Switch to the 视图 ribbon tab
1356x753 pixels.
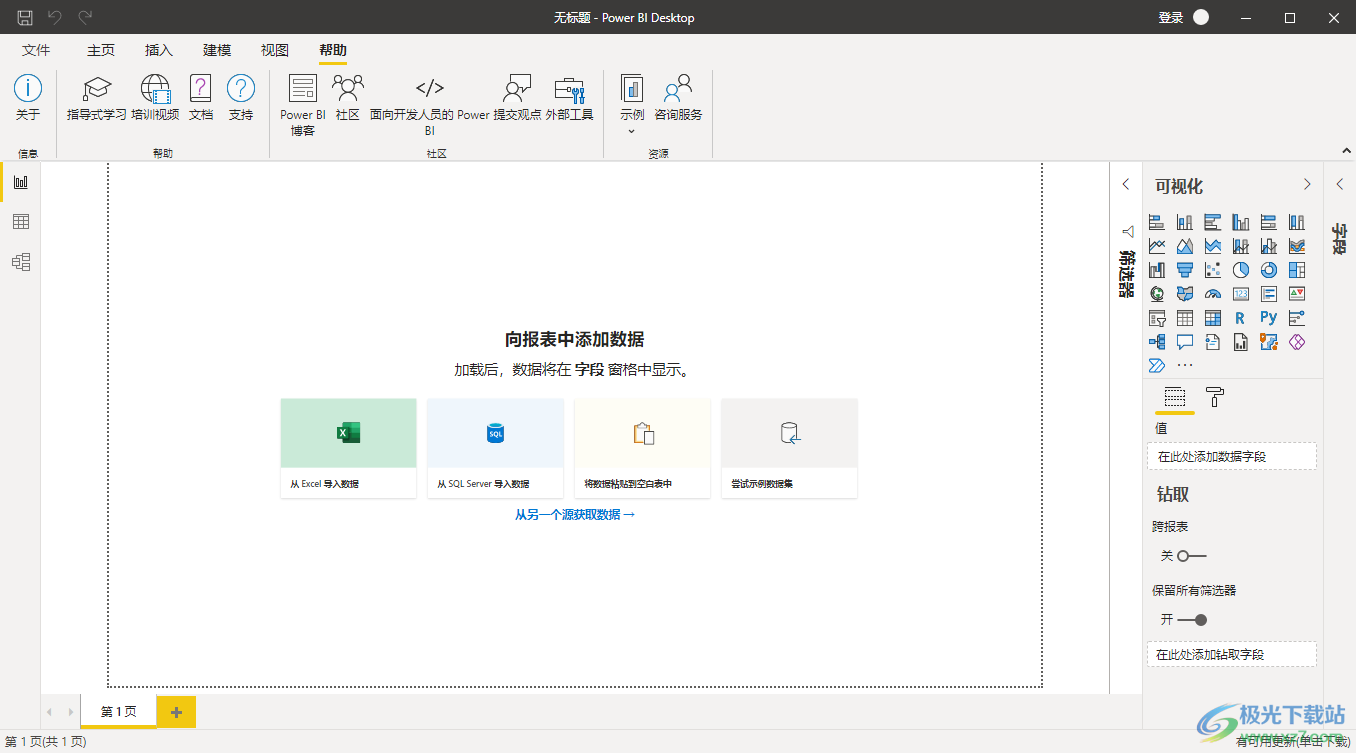275,50
